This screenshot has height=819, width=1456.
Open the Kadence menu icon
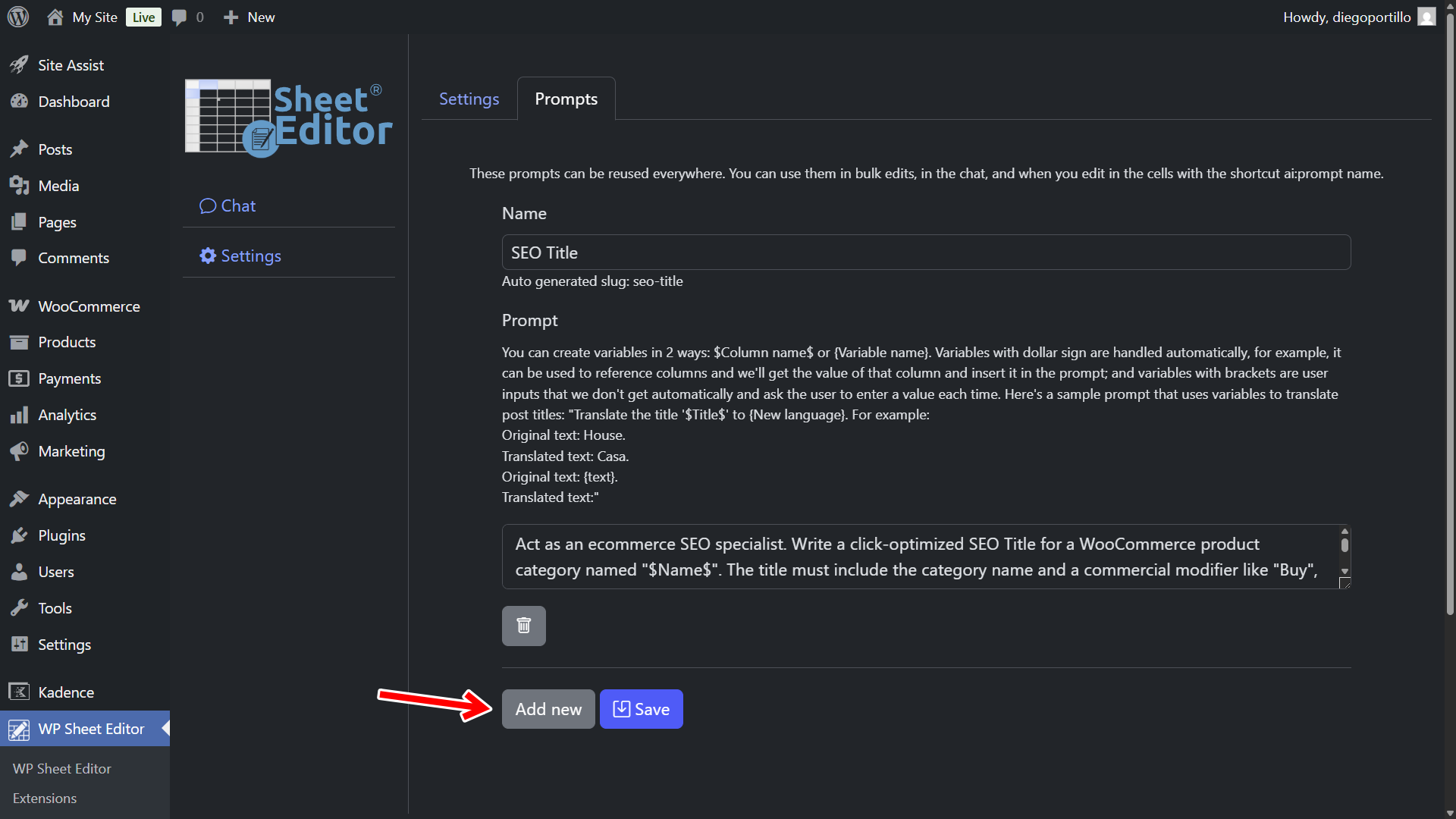(19, 692)
